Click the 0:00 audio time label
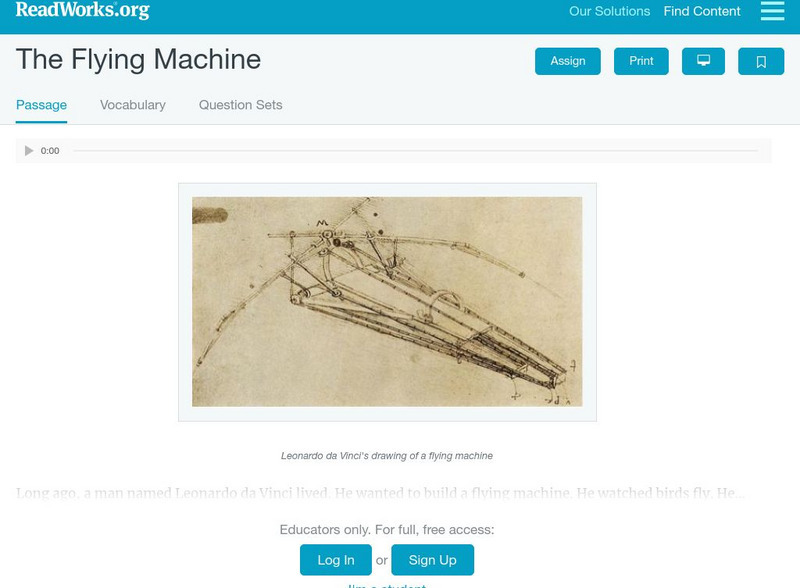800x588 pixels. (50, 151)
